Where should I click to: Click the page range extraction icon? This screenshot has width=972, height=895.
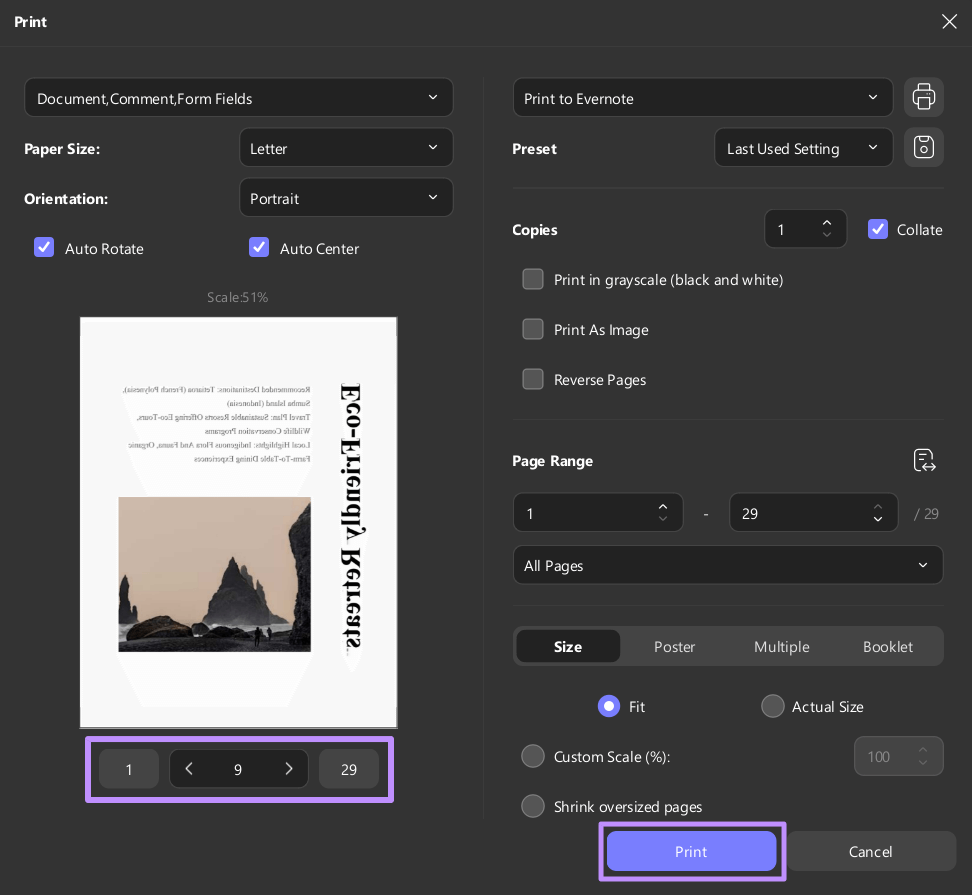click(923, 460)
